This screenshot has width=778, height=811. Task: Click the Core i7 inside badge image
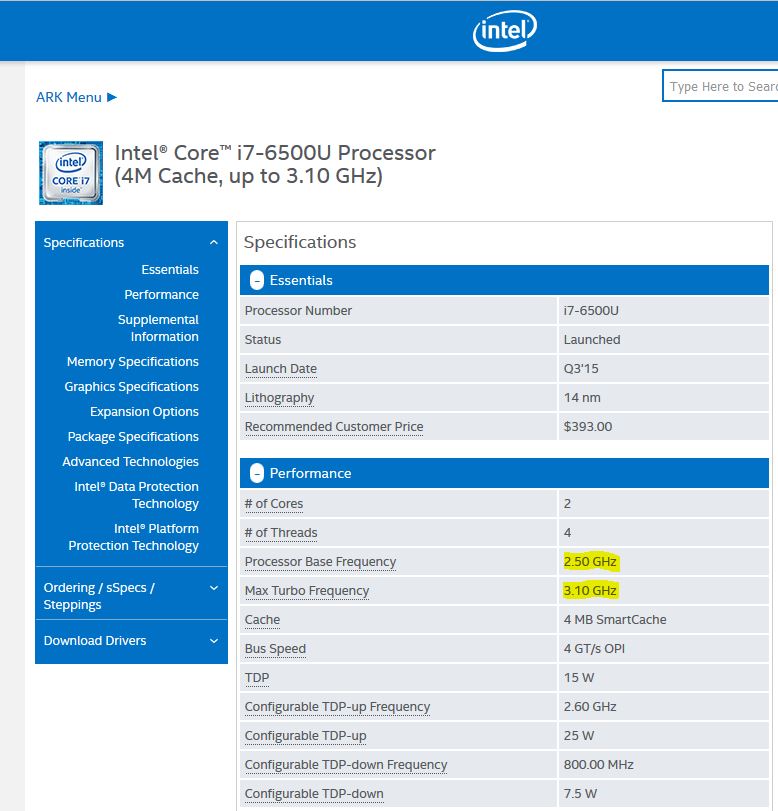(71, 173)
